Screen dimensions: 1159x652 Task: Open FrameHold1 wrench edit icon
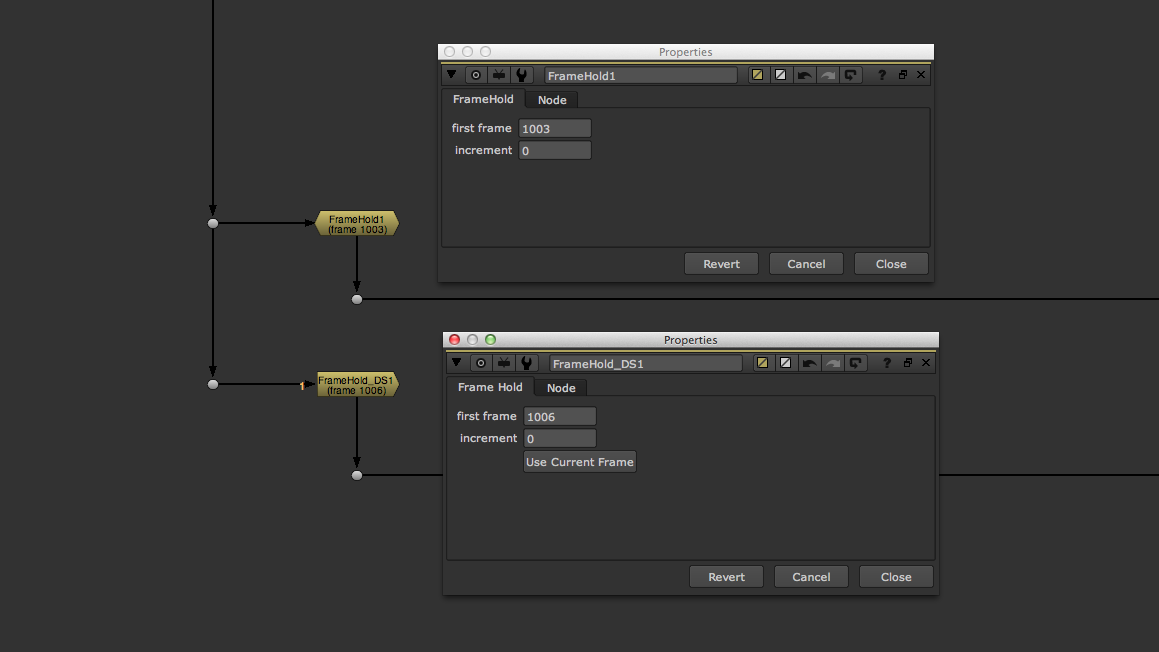pyautogui.click(x=522, y=75)
